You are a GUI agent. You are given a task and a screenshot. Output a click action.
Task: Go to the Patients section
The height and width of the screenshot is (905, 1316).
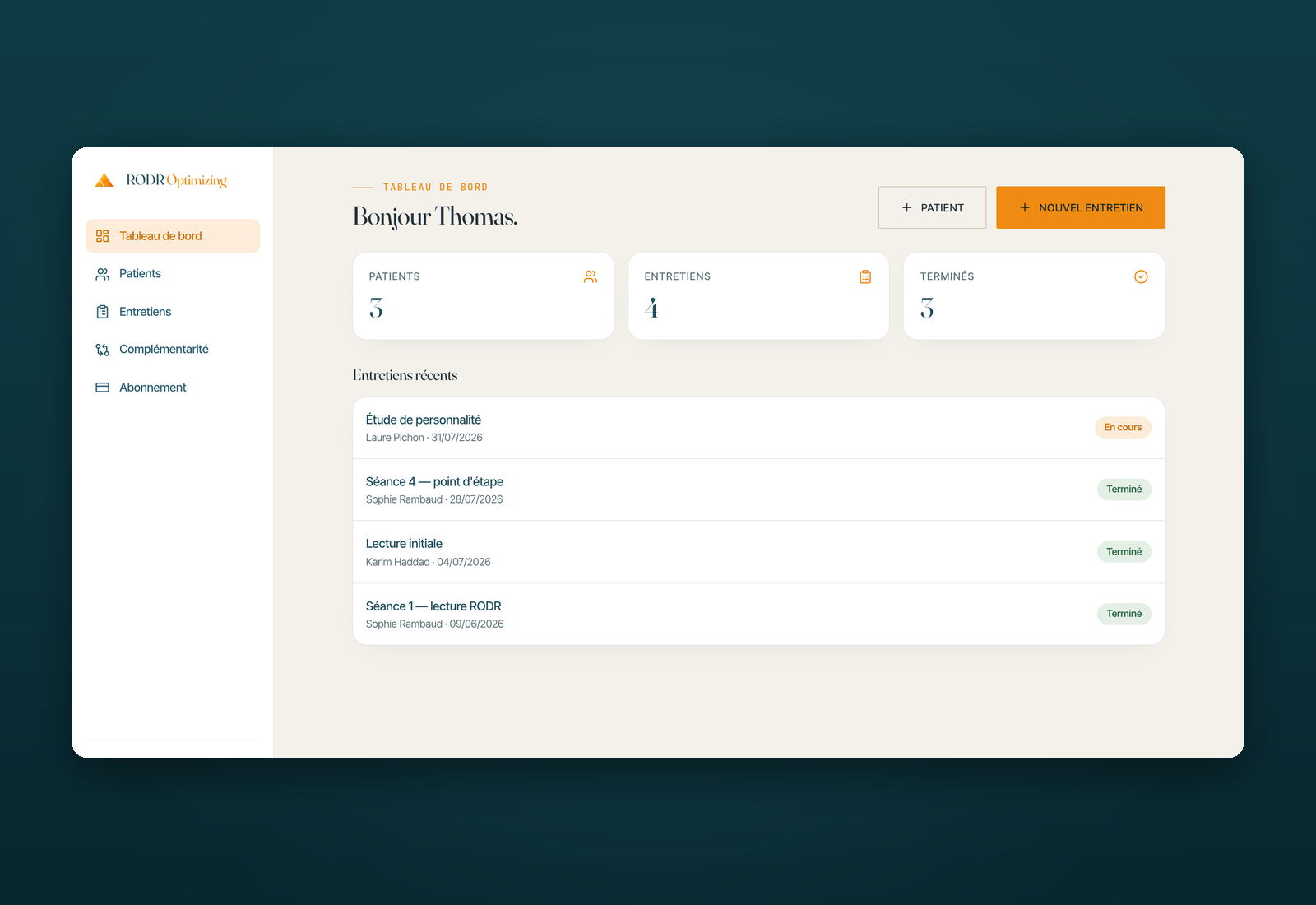point(173,274)
